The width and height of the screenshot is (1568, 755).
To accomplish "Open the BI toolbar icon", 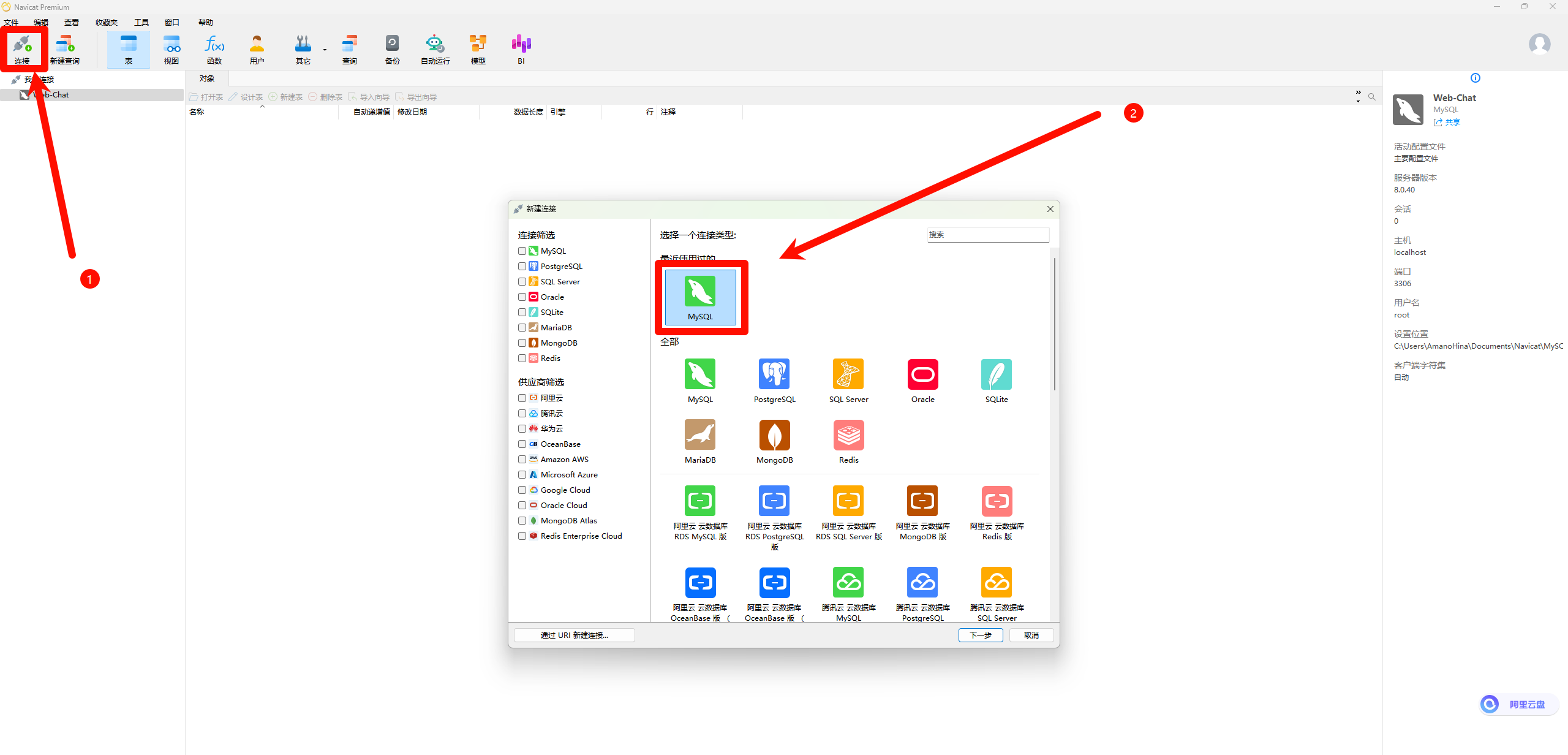I will click(x=521, y=49).
